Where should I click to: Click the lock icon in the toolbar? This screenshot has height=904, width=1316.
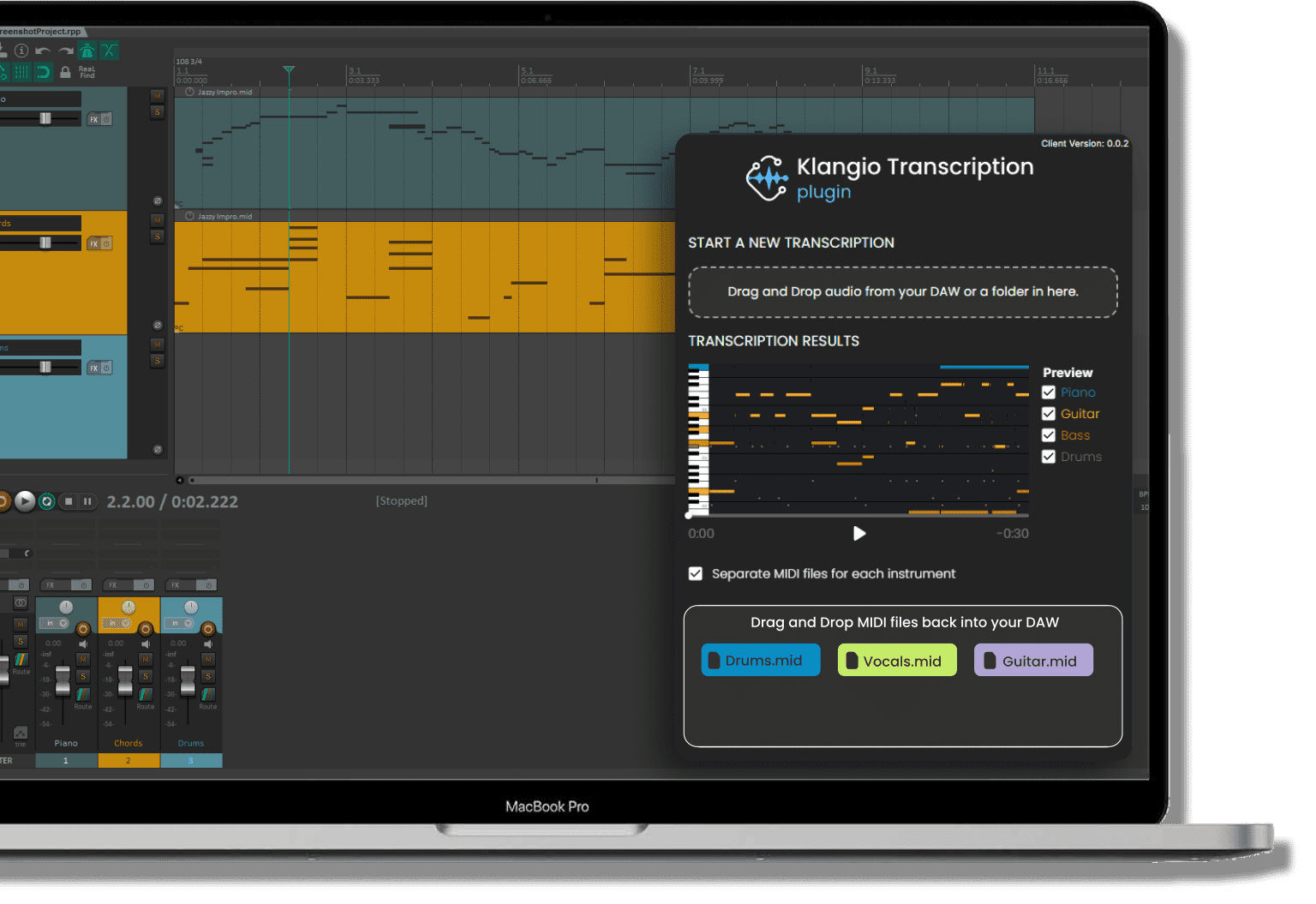coord(66,72)
